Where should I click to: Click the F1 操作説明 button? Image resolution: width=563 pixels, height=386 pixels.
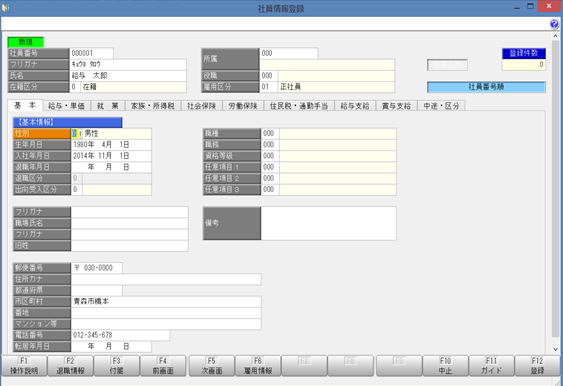coord(24,366)
